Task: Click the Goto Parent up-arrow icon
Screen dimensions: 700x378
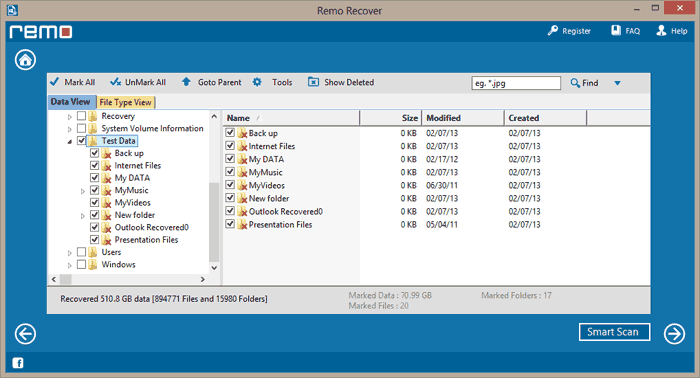Action: point(186,82)
